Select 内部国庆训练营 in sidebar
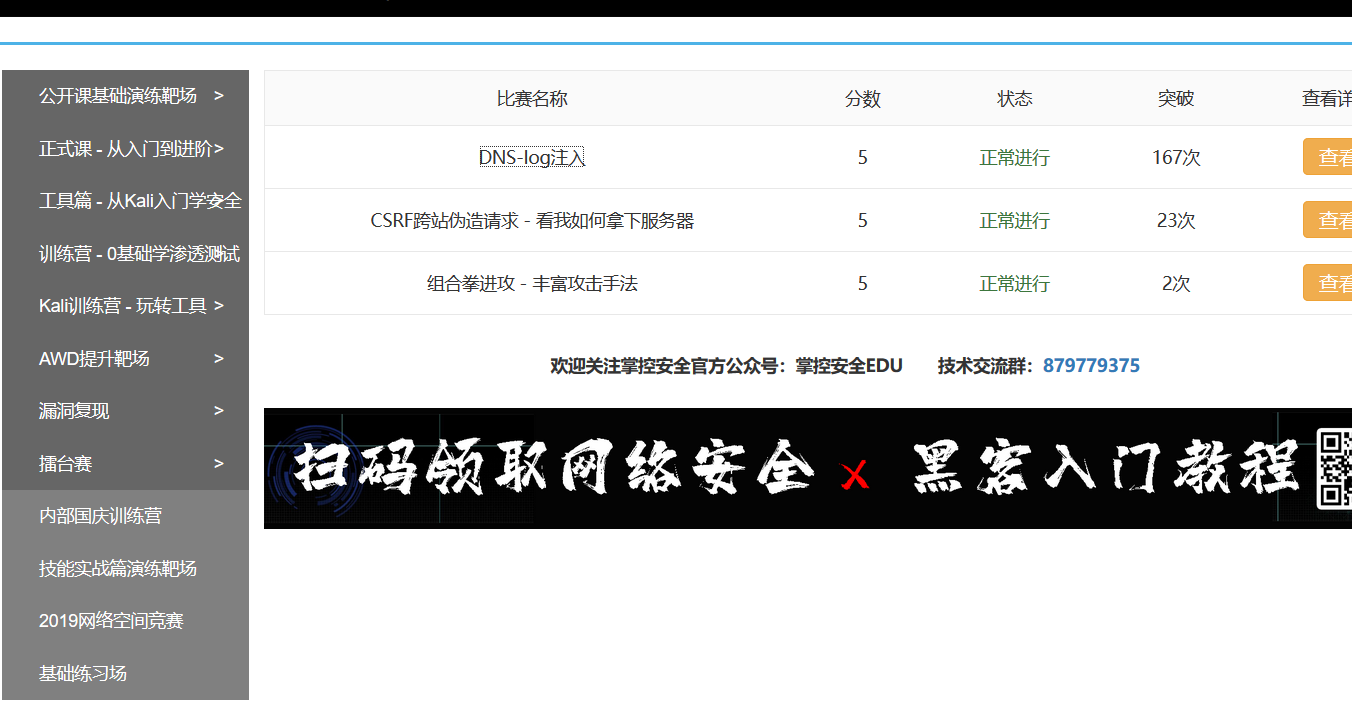 coord(100,516)
